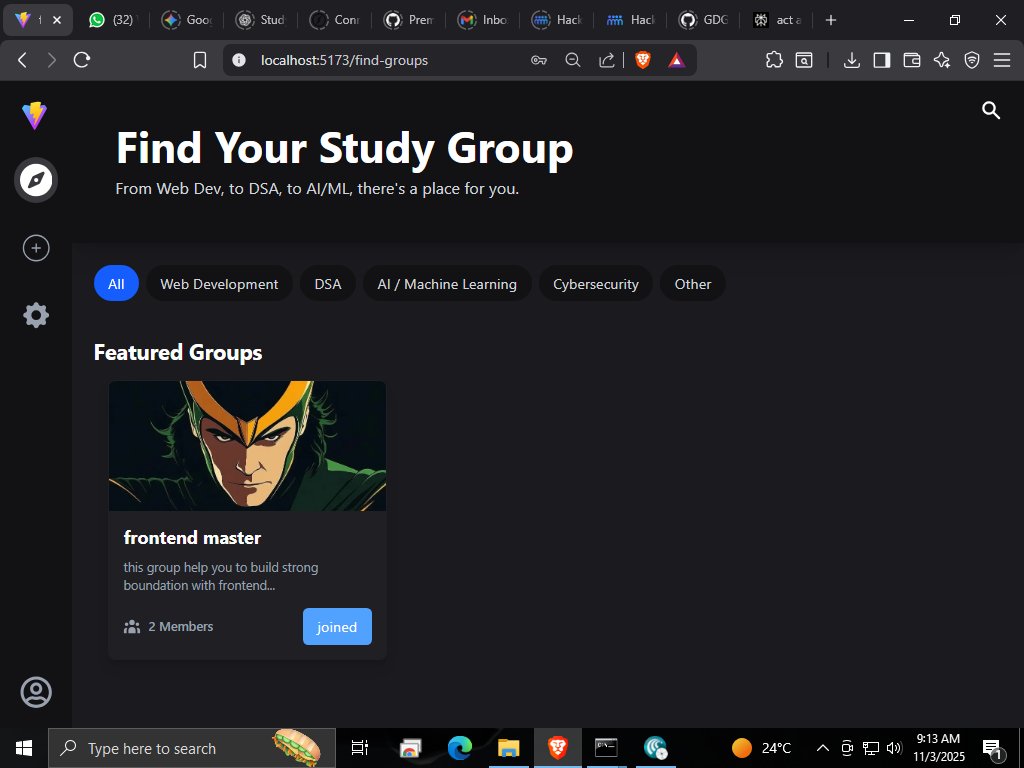Switch to the Goog browser tab
This screenshot has height=768, width=1024.
[187, 20]
